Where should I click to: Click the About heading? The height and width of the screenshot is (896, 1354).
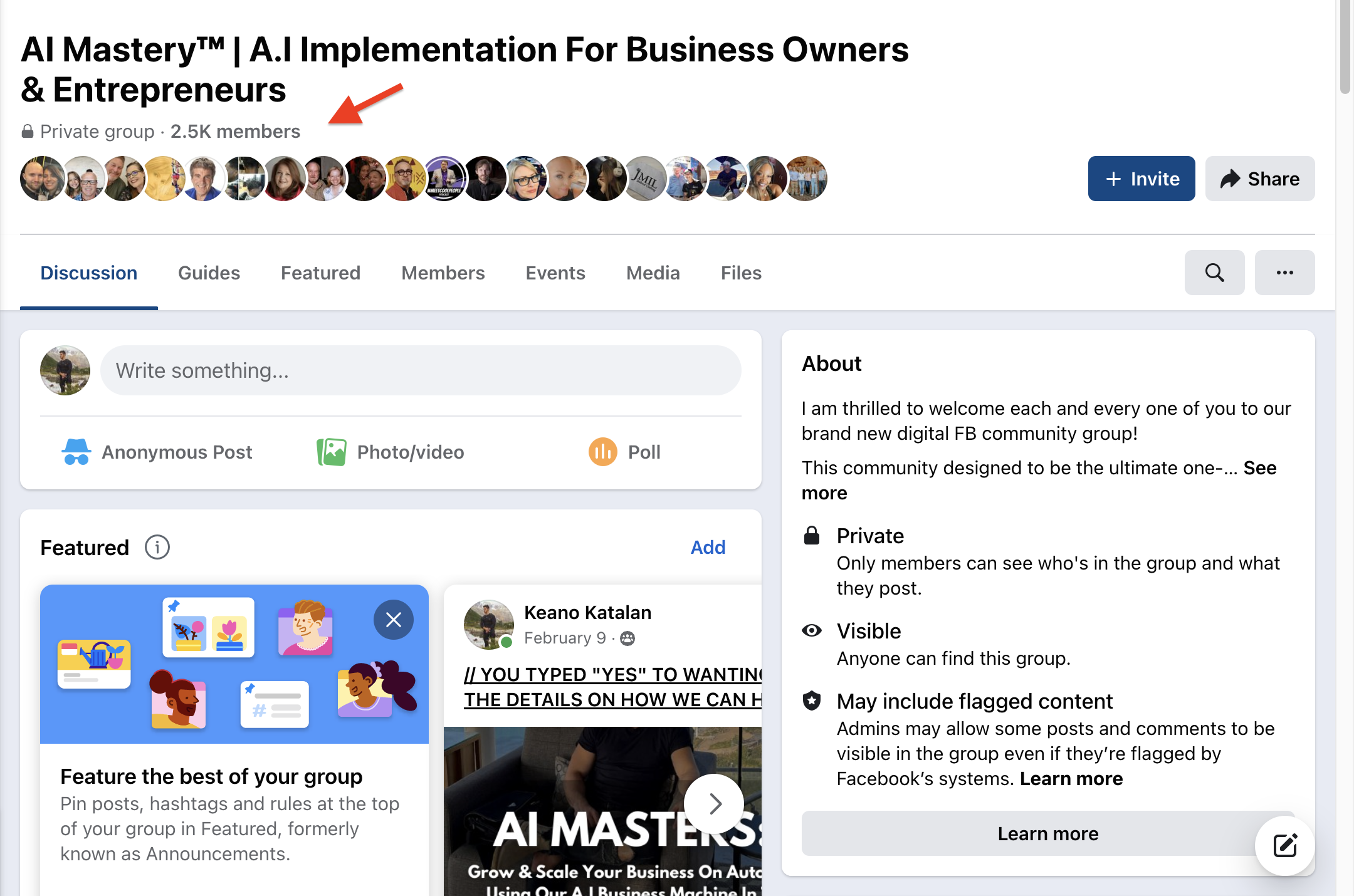point(832,363)
